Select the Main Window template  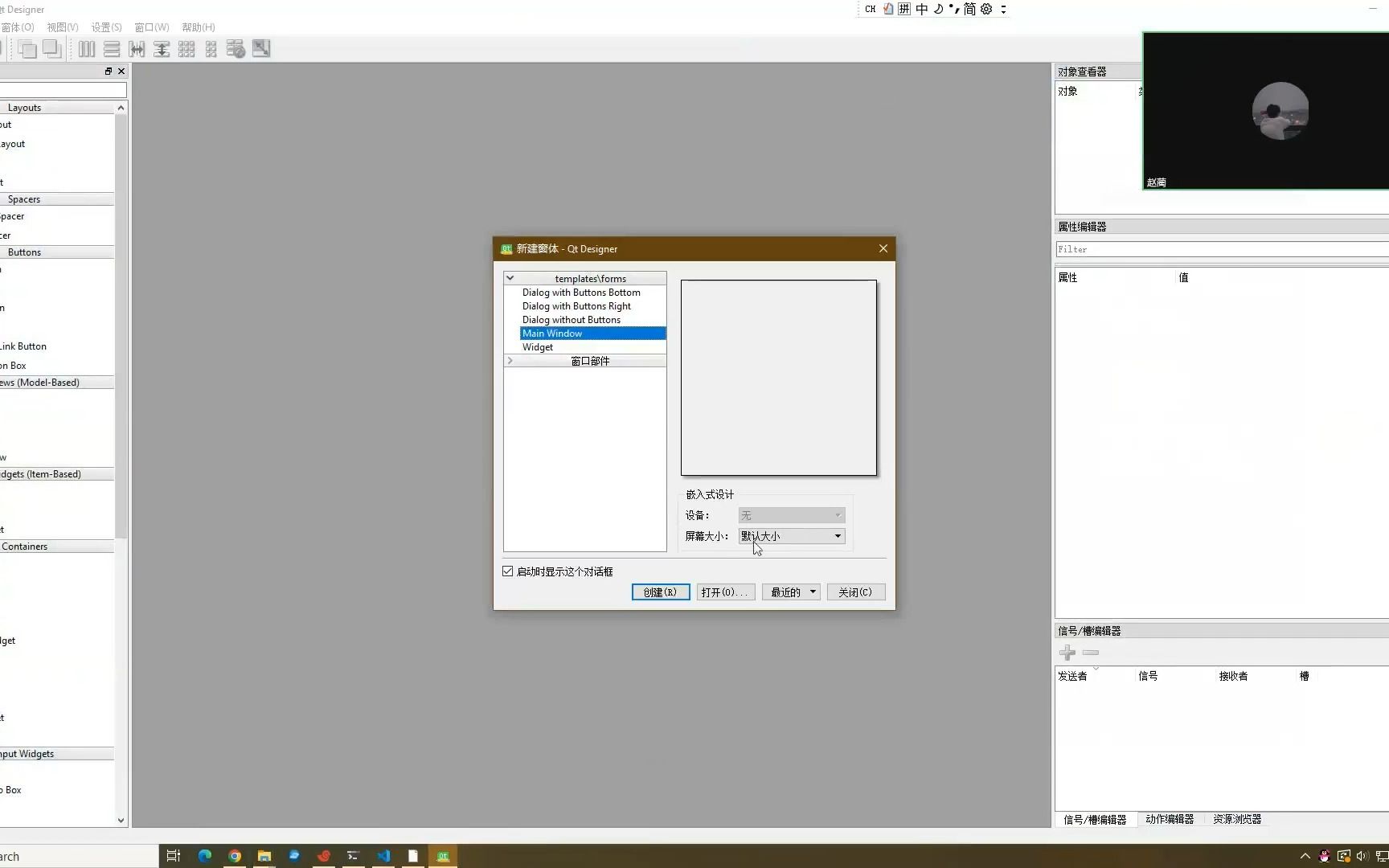click(x=593, y=334)
